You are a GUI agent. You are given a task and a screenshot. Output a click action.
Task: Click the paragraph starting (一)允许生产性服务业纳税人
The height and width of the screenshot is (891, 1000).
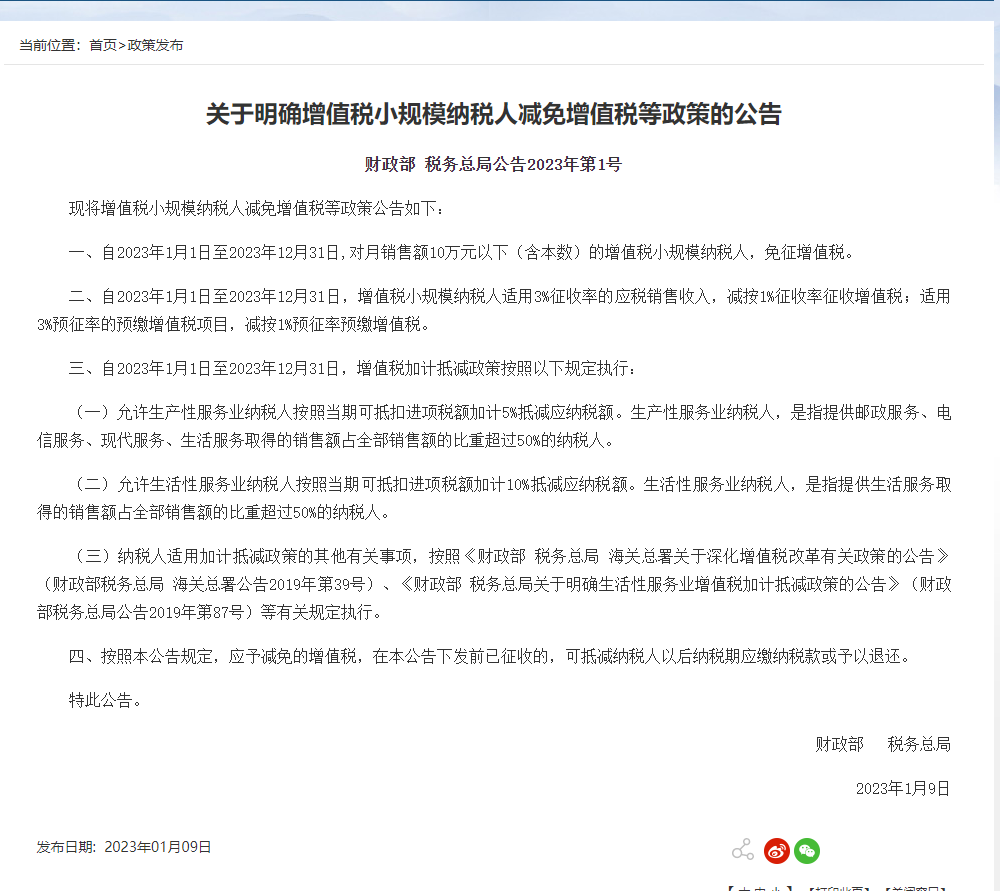click(x=494, y=427)
